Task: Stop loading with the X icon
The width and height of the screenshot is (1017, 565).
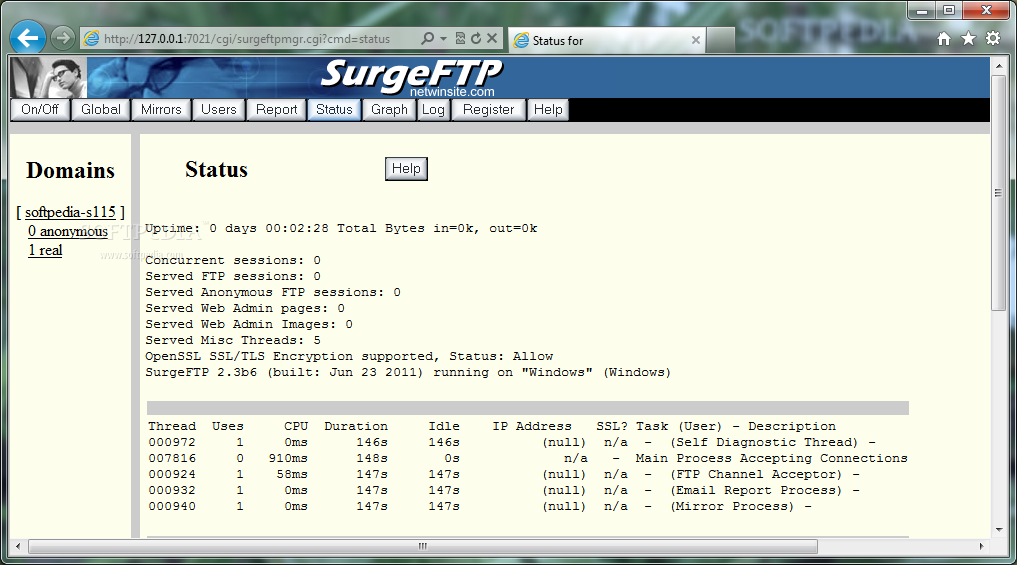Action: [492, 38]
